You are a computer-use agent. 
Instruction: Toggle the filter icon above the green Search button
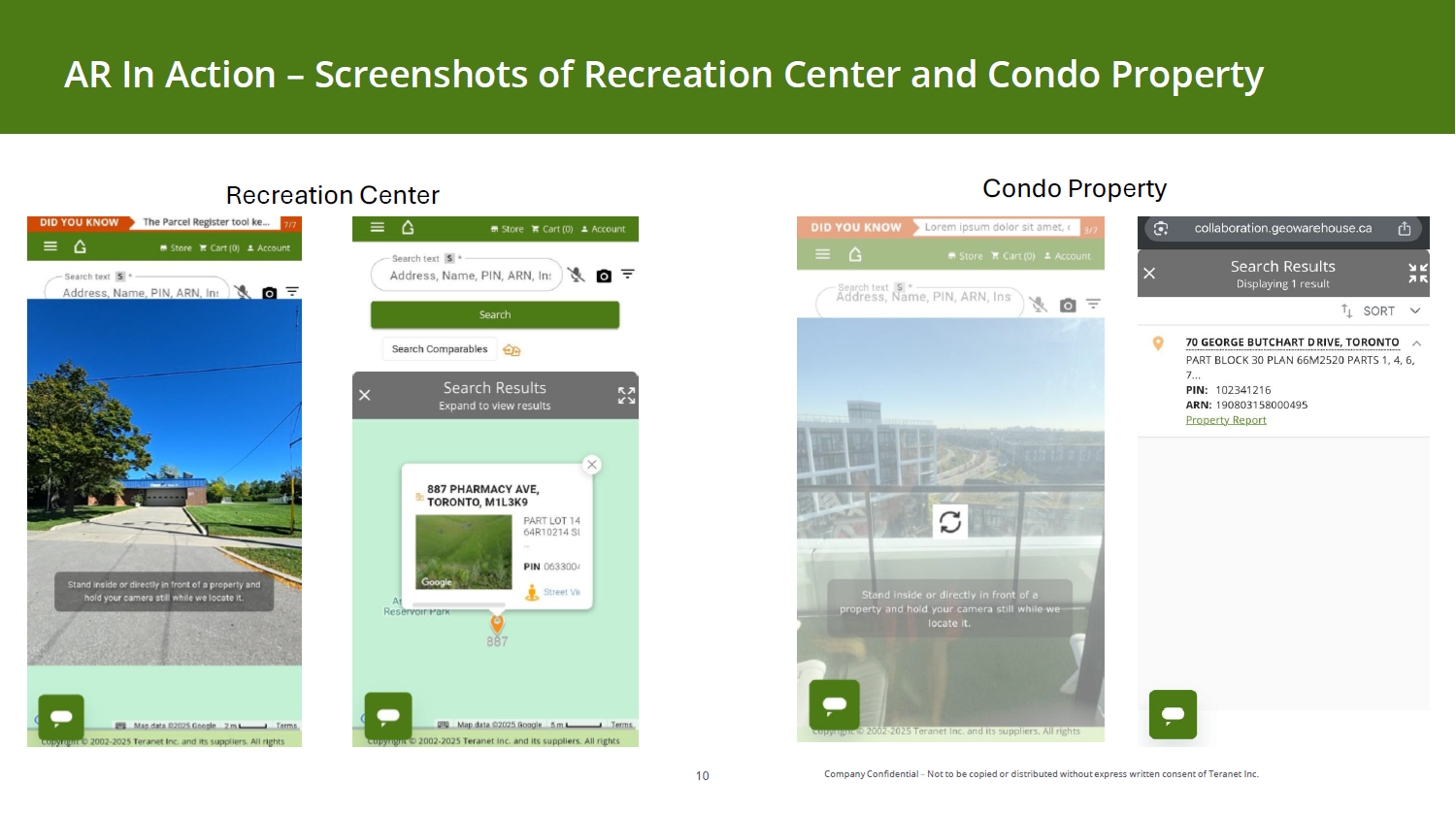[x=628, y=275]
